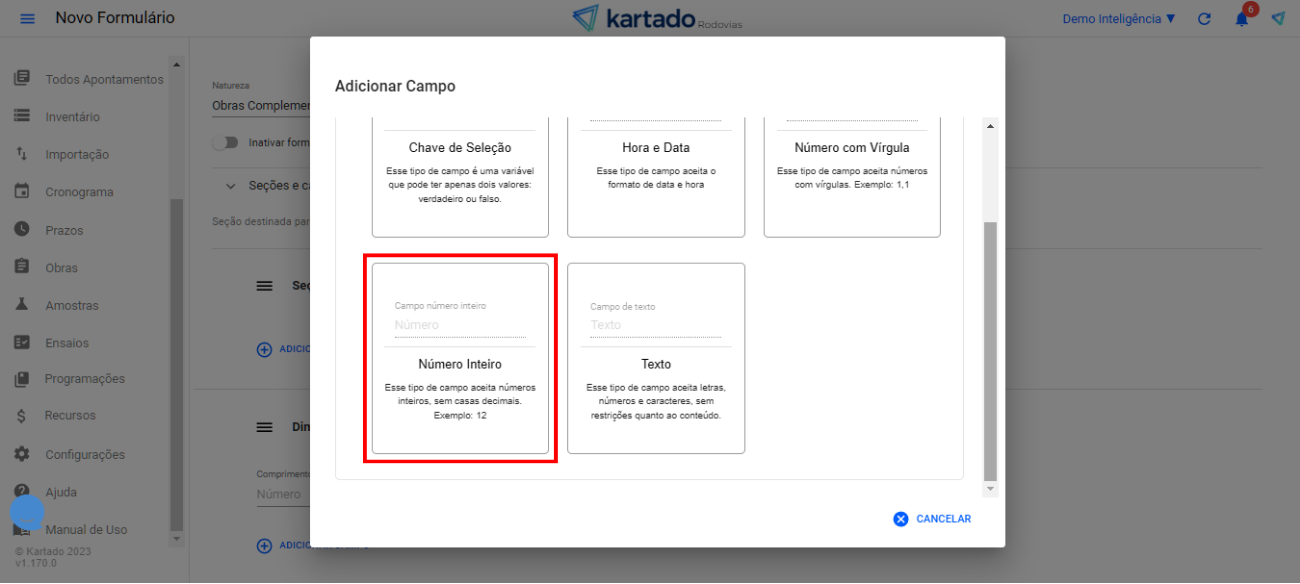Click the notification bell icon
The width and height of the screenshot is (1300, 584).
pos(1241,19)
